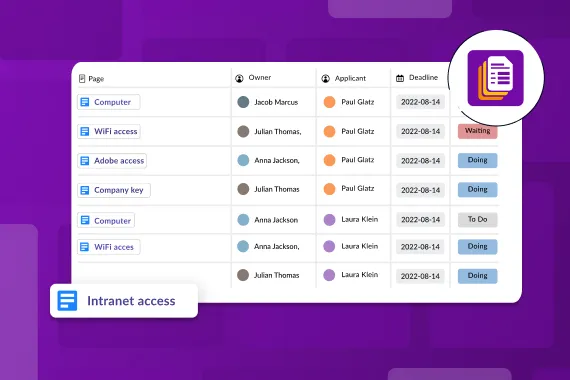This screenshot has height=380, width=570.
Task: Click the page icon in the Page column header
Action: point(82,79)
